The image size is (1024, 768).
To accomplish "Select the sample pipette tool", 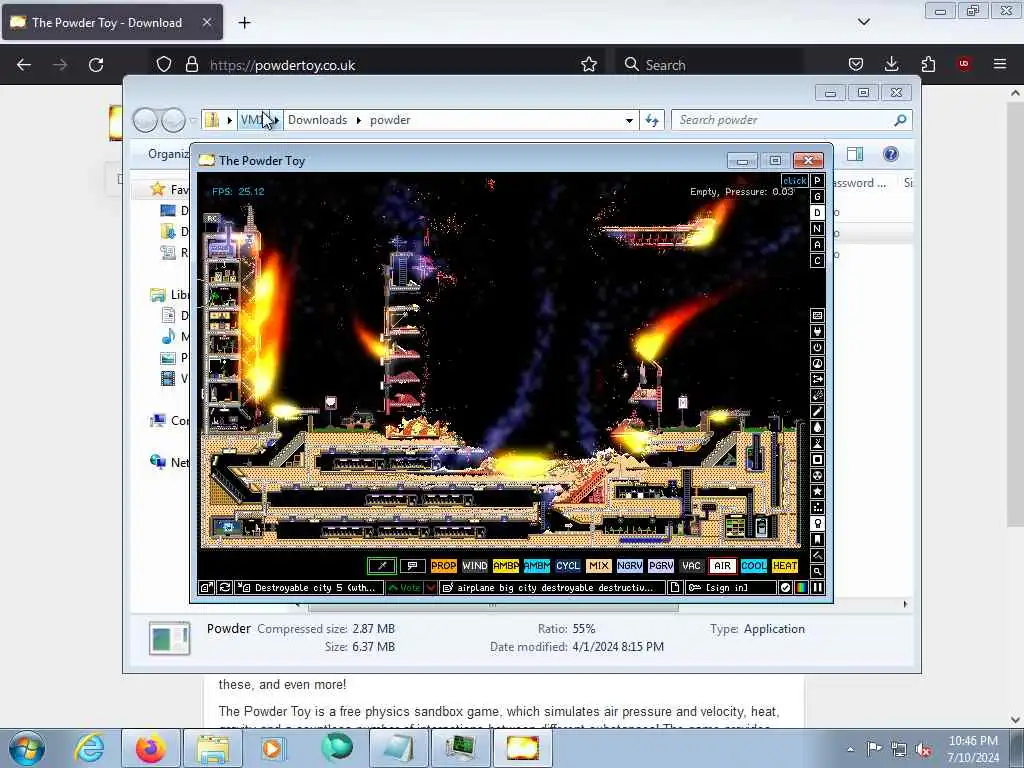I will pos(383,566).
